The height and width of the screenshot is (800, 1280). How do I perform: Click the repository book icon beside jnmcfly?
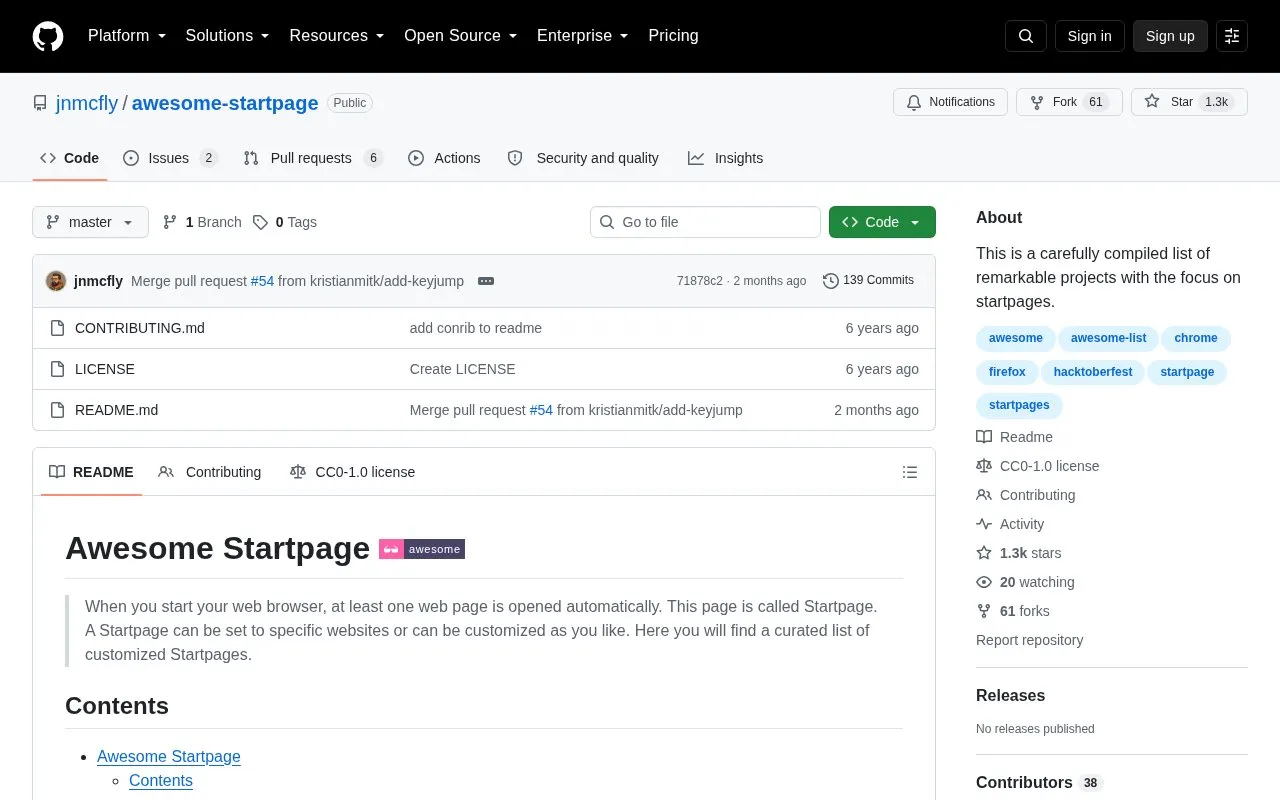(x=40, y=103)
